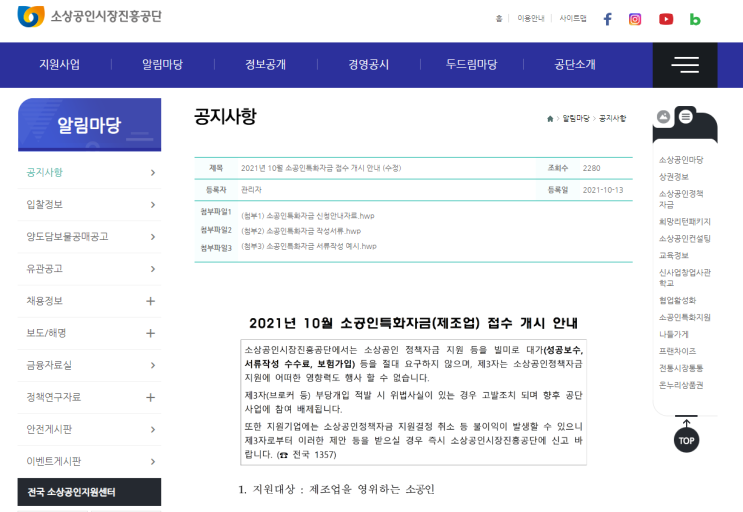
Task: Open the 경영공시 main menu
Action: 369,64
